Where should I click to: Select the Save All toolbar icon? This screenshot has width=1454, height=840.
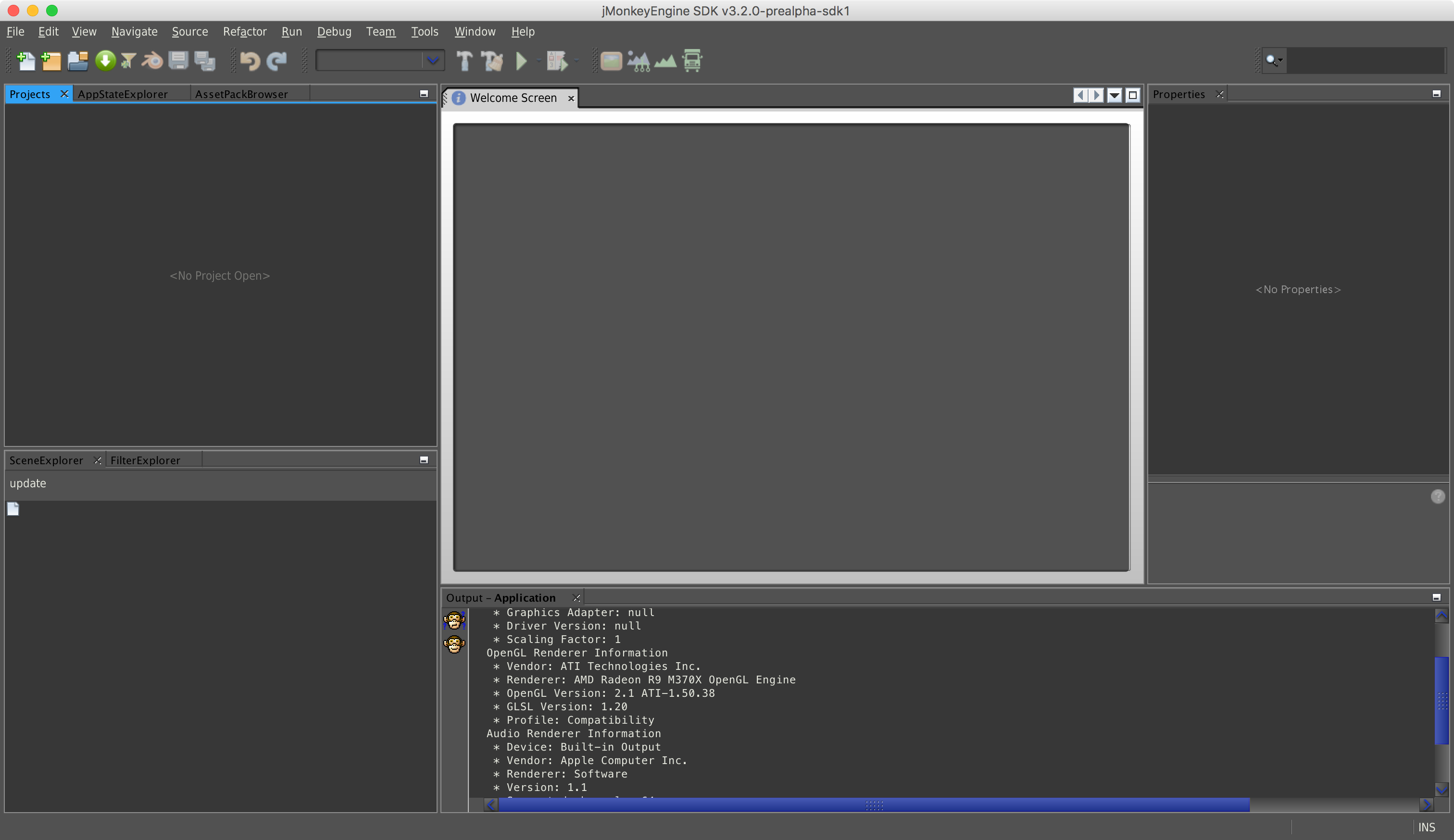205,61
